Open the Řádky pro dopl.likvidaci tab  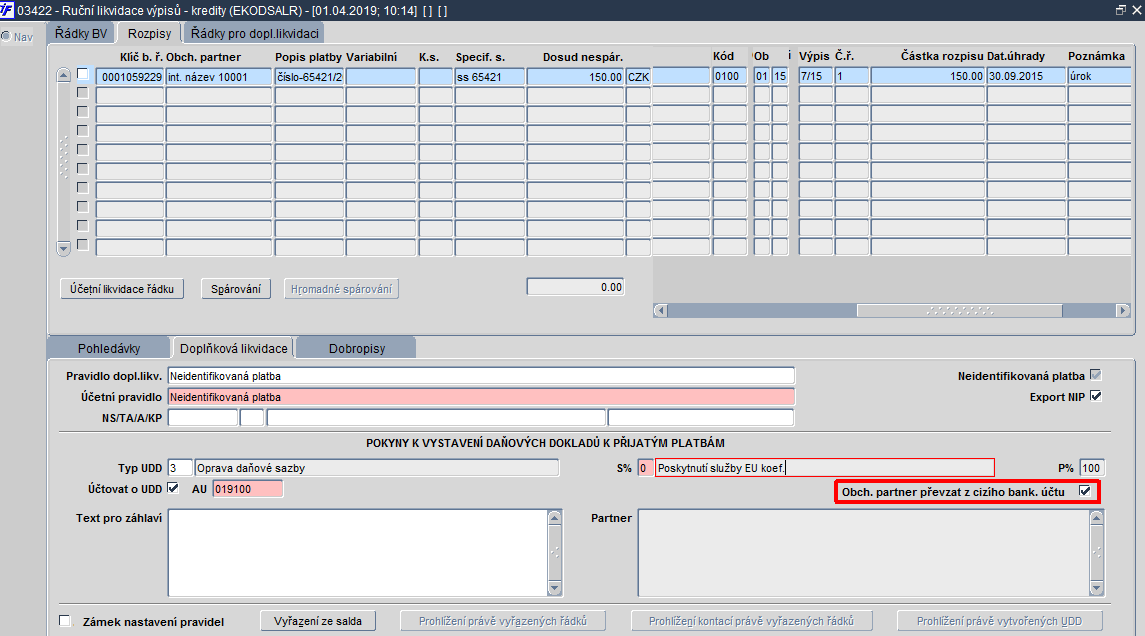pyautogui.click(x=254, y=34)
